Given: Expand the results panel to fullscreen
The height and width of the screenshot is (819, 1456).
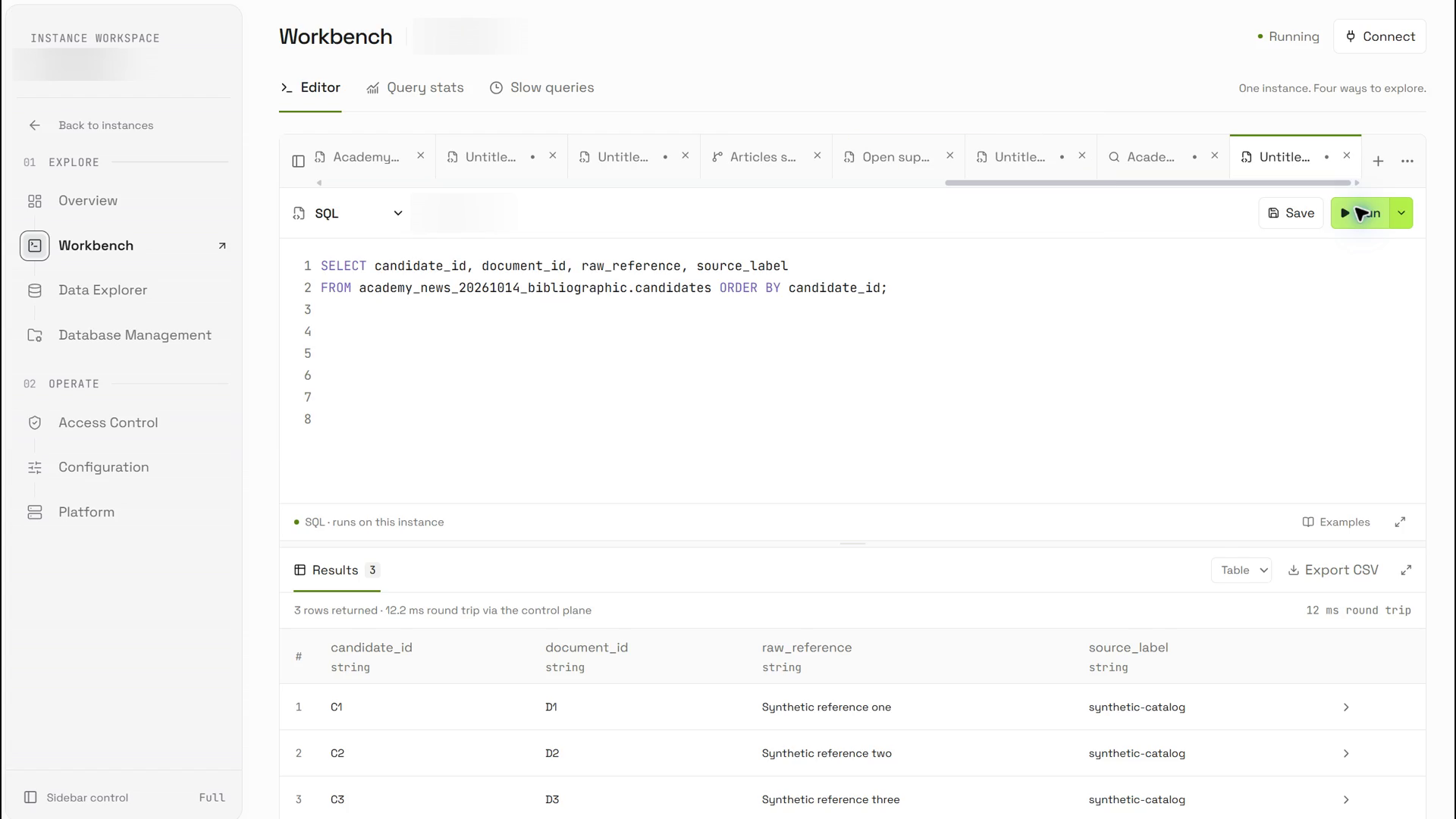Looking at the screenshot, I should 1406,570.
